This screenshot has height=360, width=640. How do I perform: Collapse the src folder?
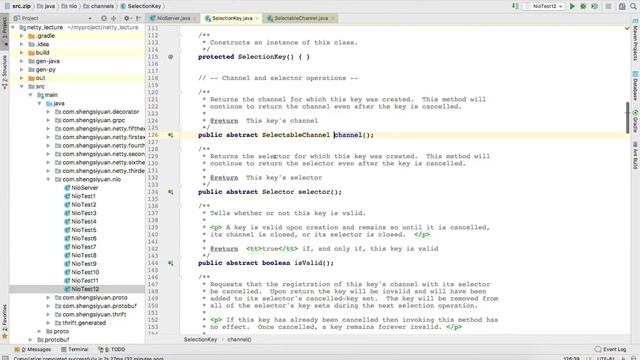click(x=22, y=87)
